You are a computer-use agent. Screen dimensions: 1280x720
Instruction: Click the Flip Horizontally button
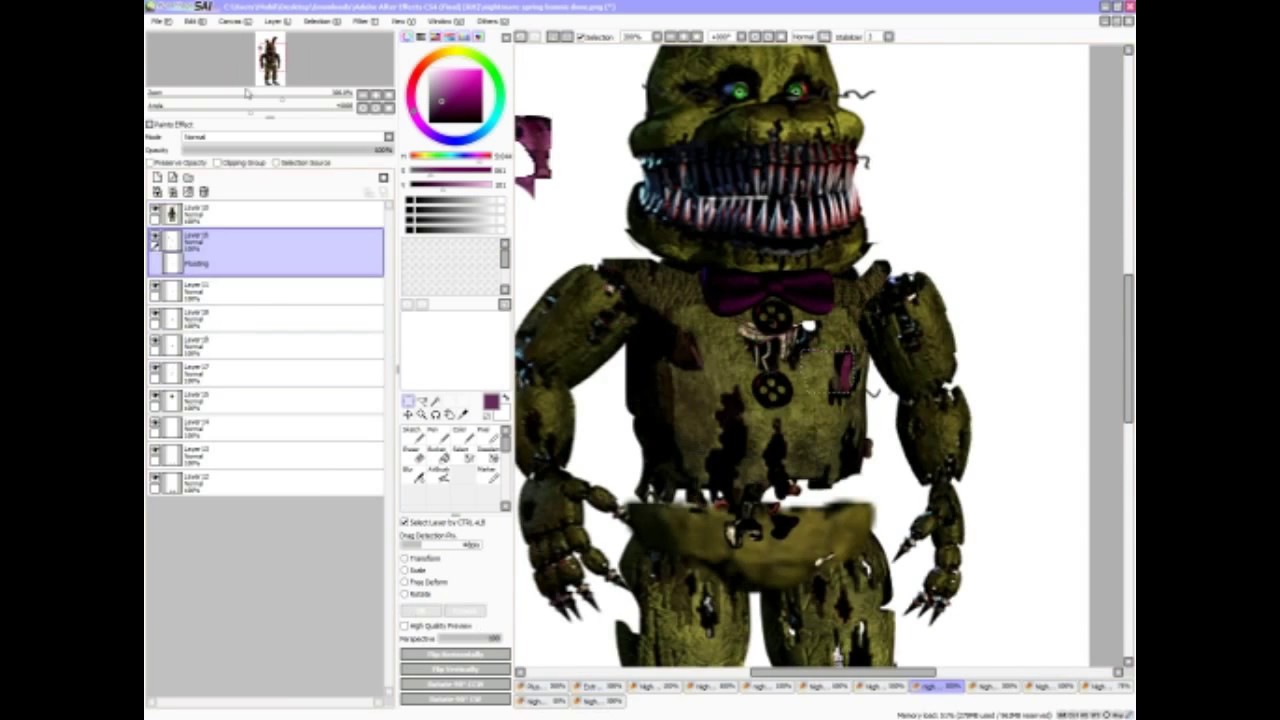tap(455, 654)
